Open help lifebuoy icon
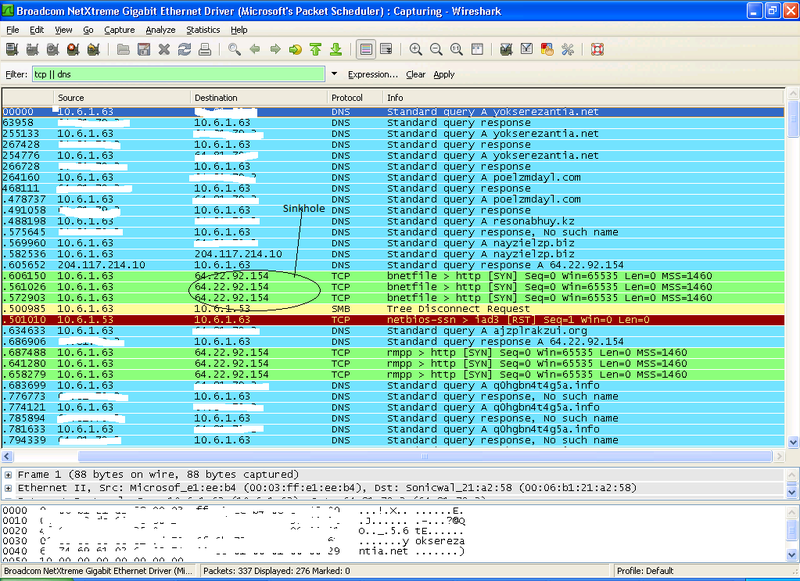The width and height of the screenshot is (800, 581). 597,49
